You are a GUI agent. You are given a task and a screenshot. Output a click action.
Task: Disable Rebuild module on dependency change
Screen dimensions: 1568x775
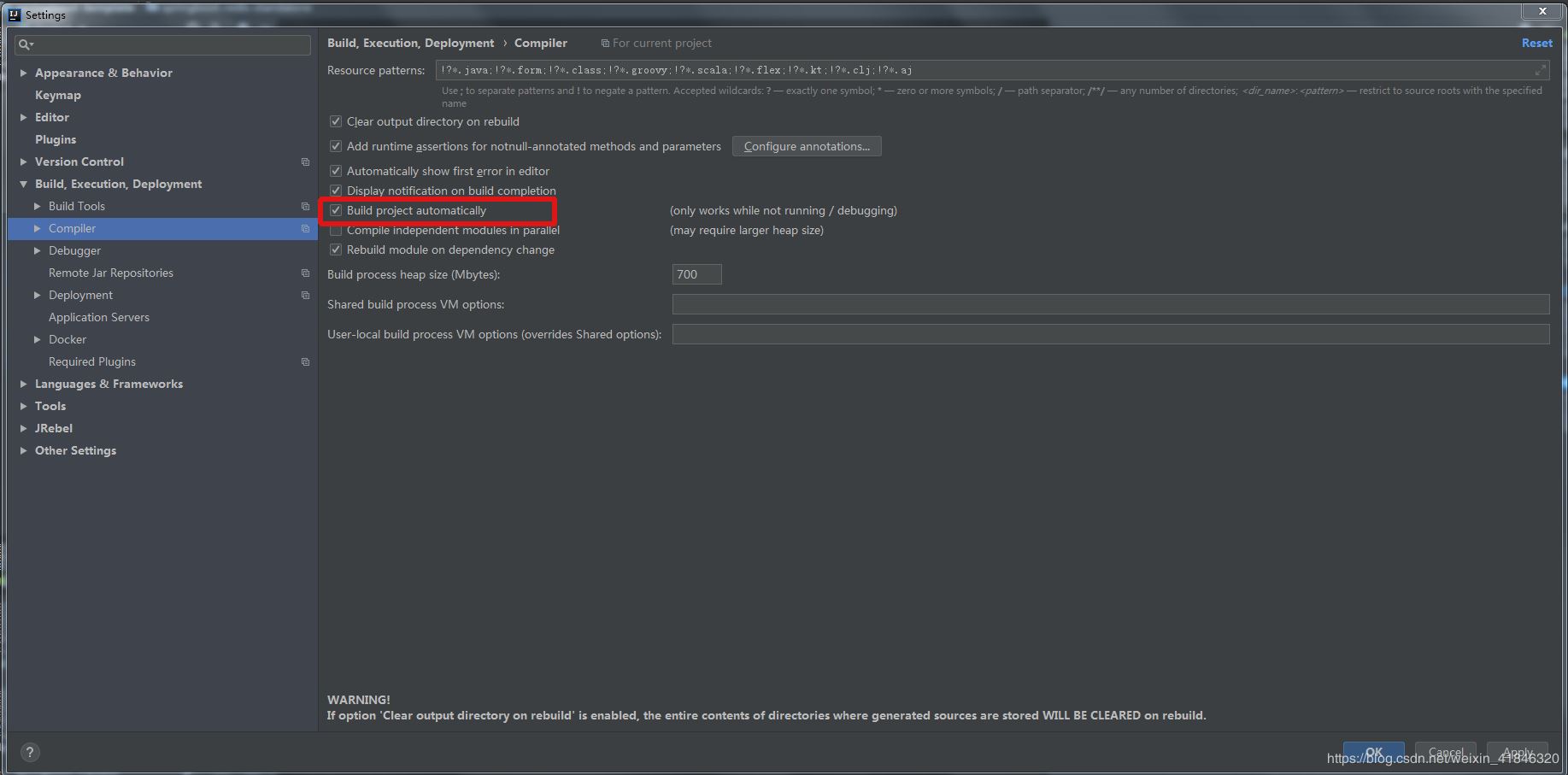coord(336,250)
